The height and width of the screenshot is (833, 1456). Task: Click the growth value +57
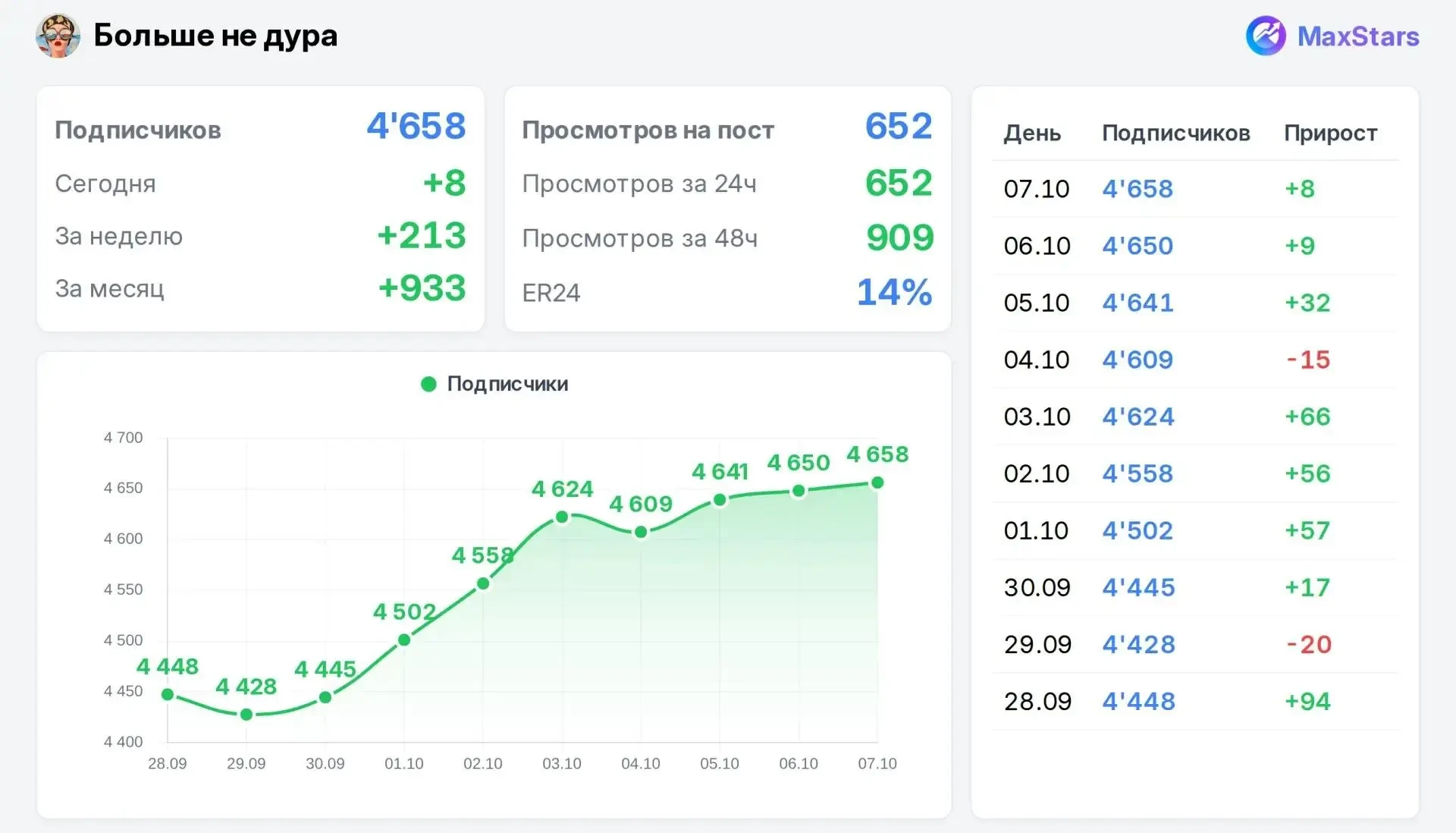click(1307, 530)
